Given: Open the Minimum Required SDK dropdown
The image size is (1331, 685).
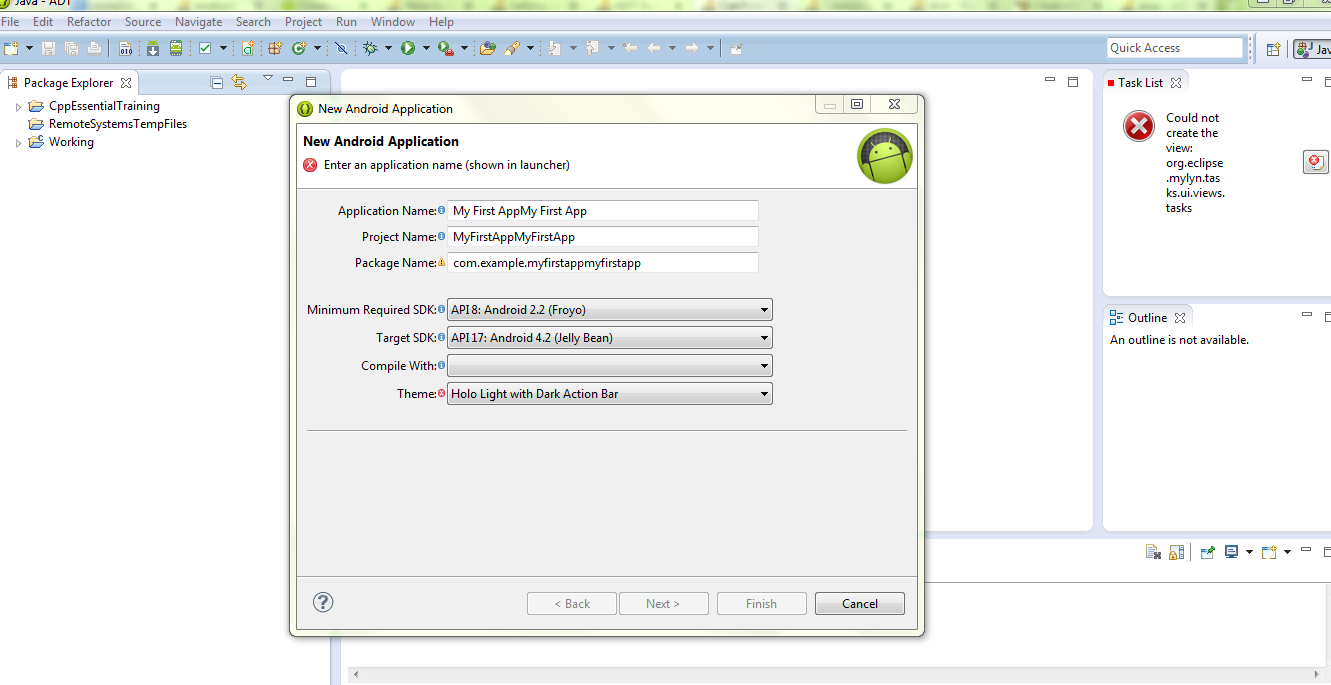Looking at the screenshot, I should click(610, 310).
